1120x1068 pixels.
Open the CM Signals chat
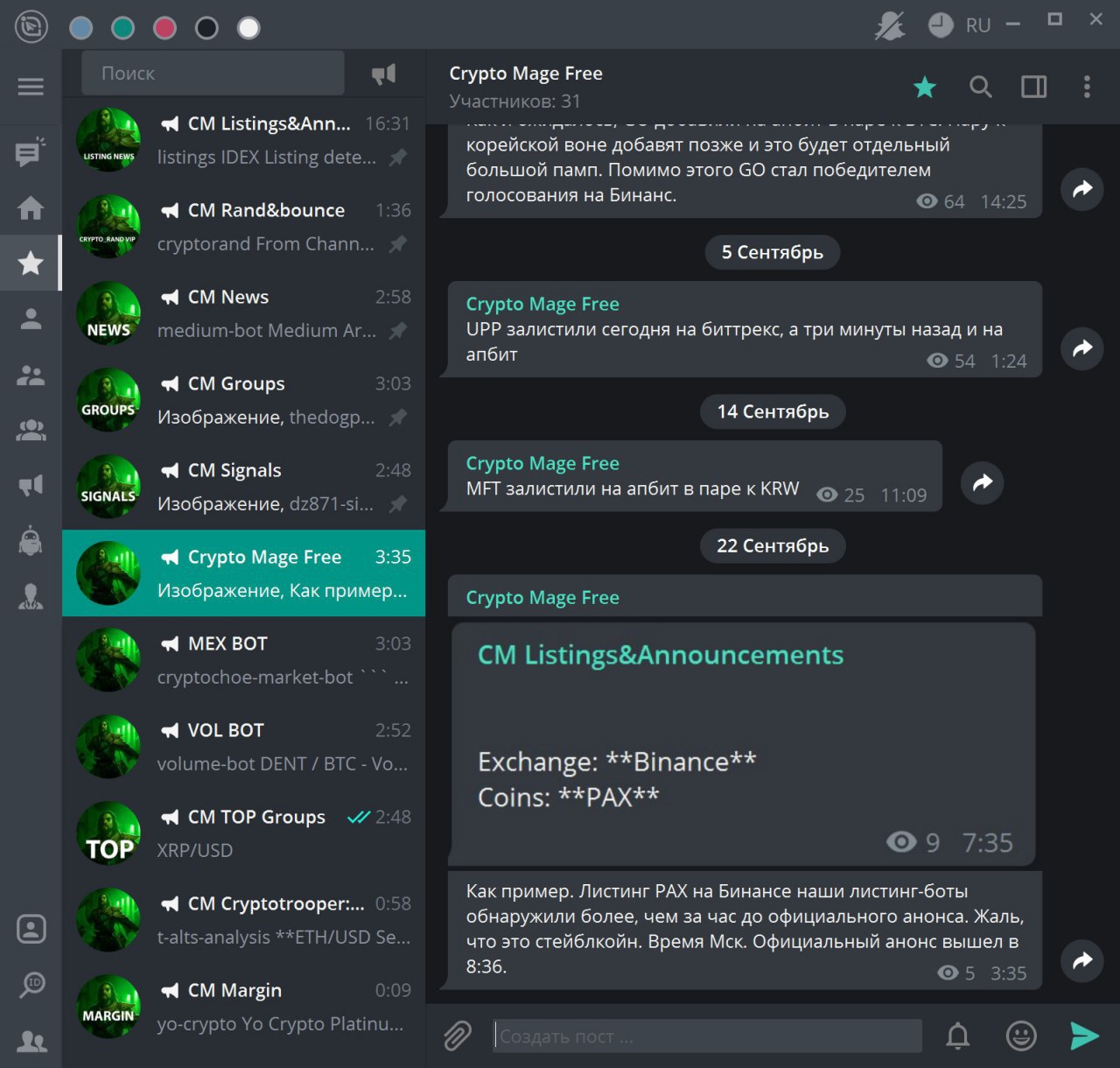click(x=243, y=487)
